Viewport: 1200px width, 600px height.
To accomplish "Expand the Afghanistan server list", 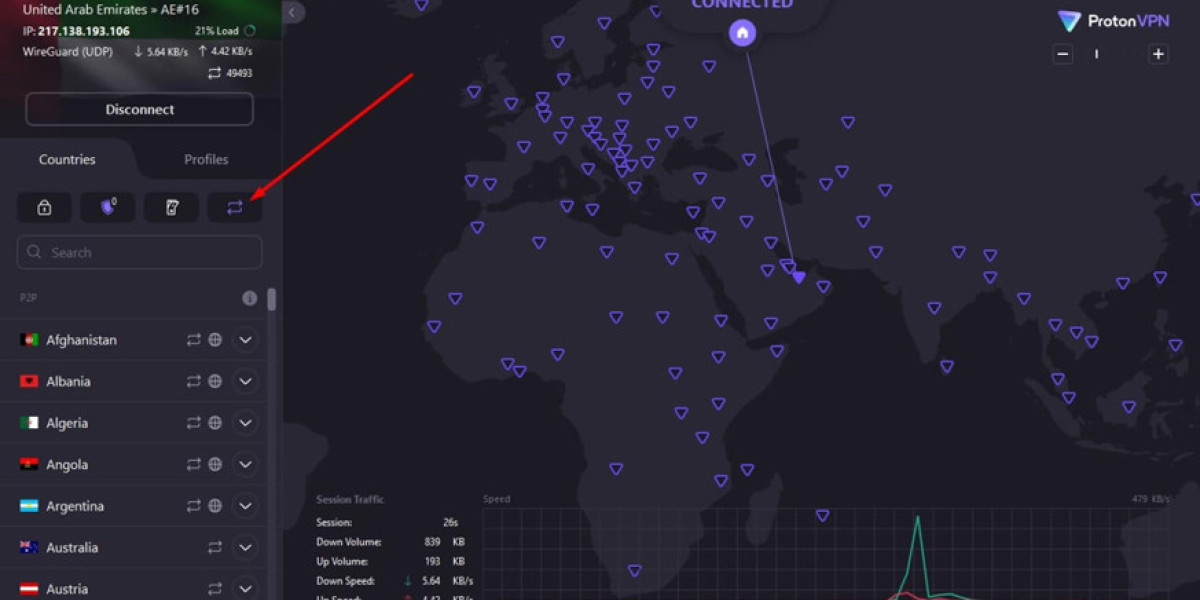I will click(246, 340).
